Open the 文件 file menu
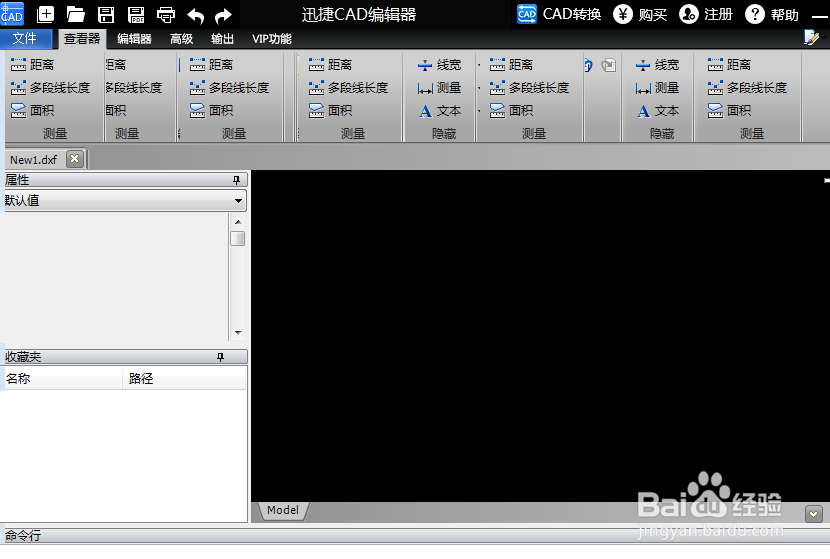This screenshot has width=830, height=559. coord(25,39)
